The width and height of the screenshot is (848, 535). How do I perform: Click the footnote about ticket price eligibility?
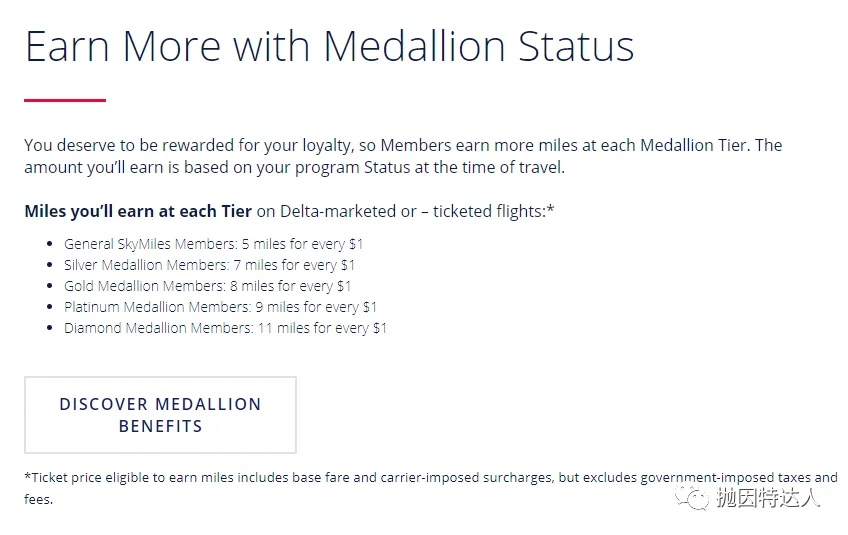click(430, 478)
